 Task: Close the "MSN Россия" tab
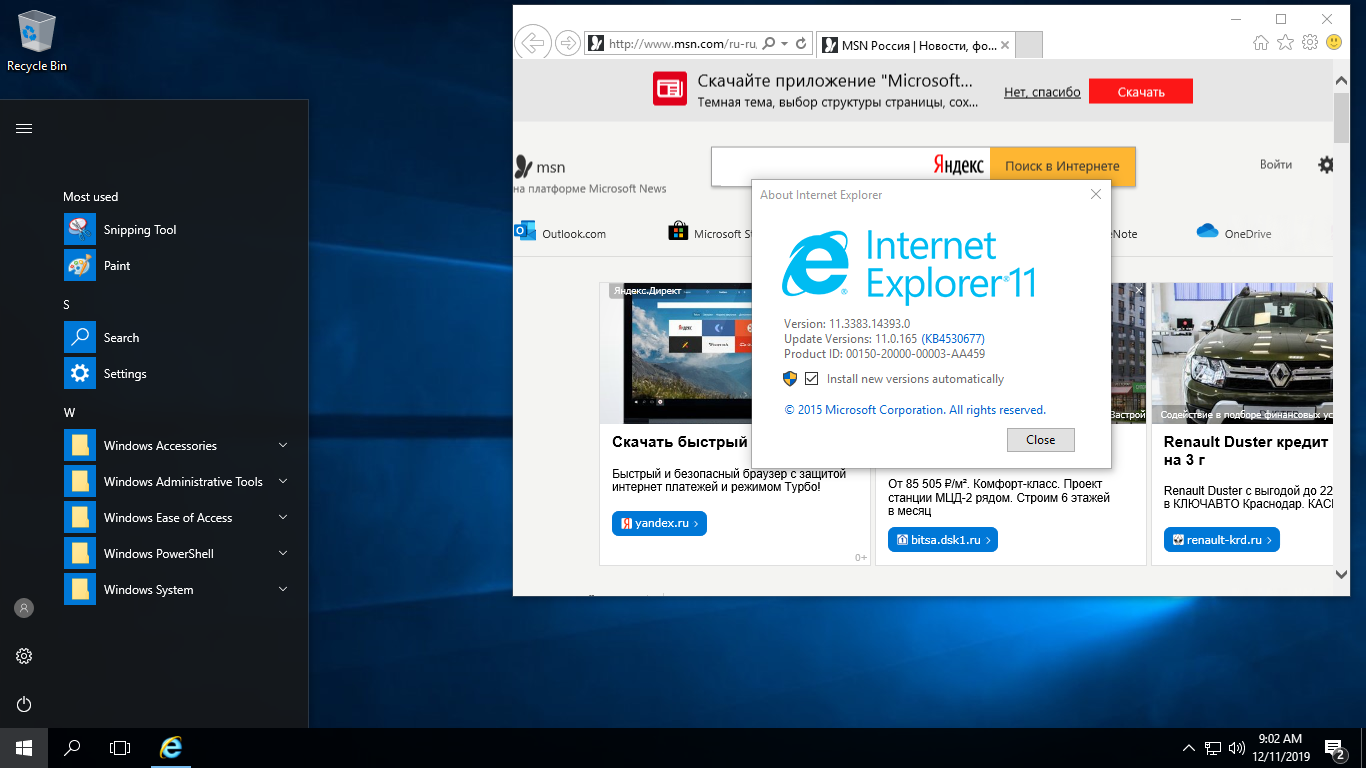(x=1005, y=45)
